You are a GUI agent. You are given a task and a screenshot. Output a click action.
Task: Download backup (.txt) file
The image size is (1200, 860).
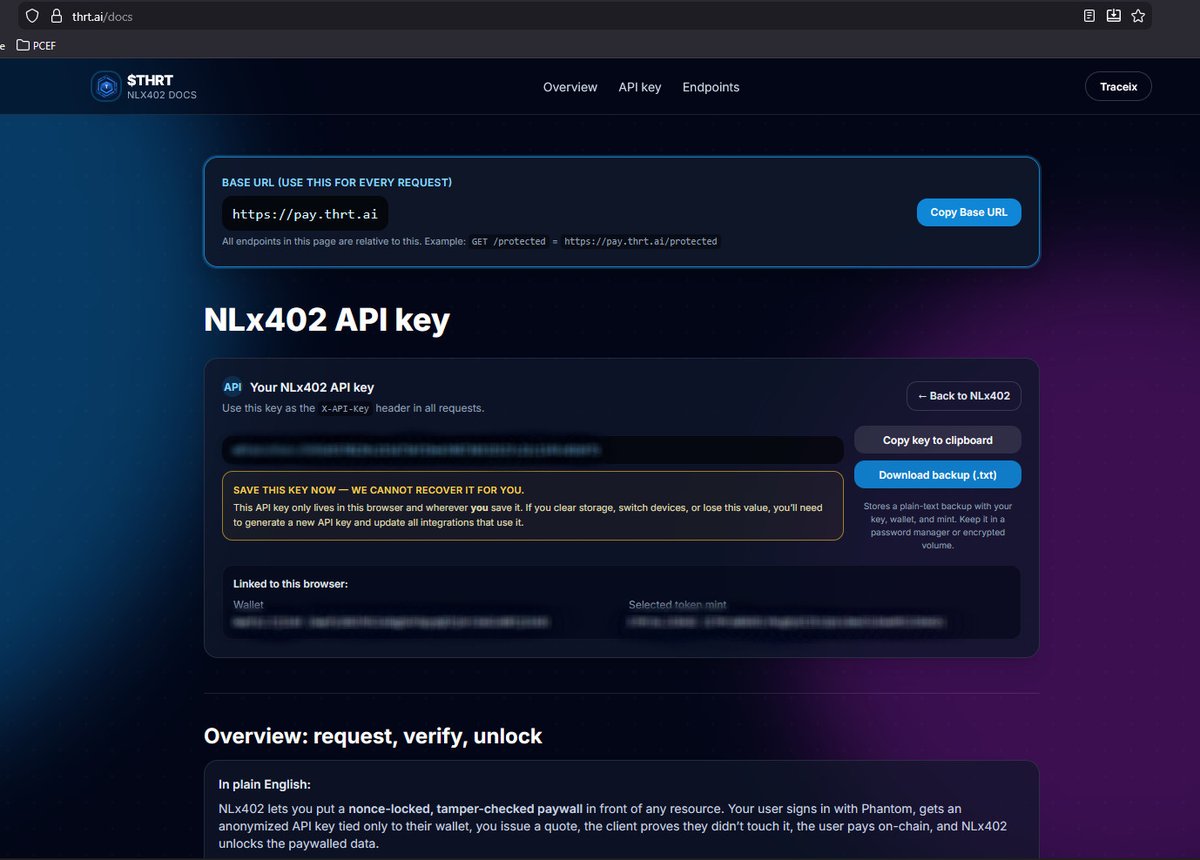(938, 475)
